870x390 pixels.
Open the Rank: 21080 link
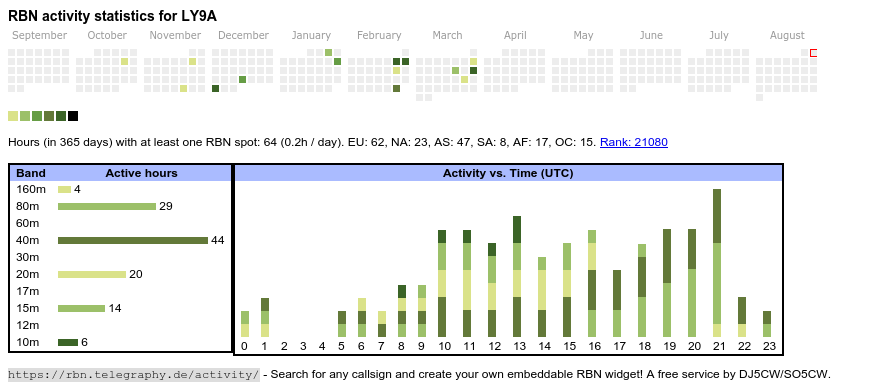(634, 142)
